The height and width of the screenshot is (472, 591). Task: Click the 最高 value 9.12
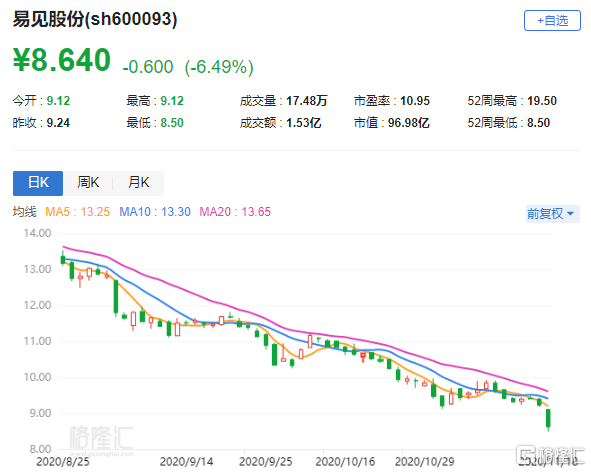tap(172, 101)
